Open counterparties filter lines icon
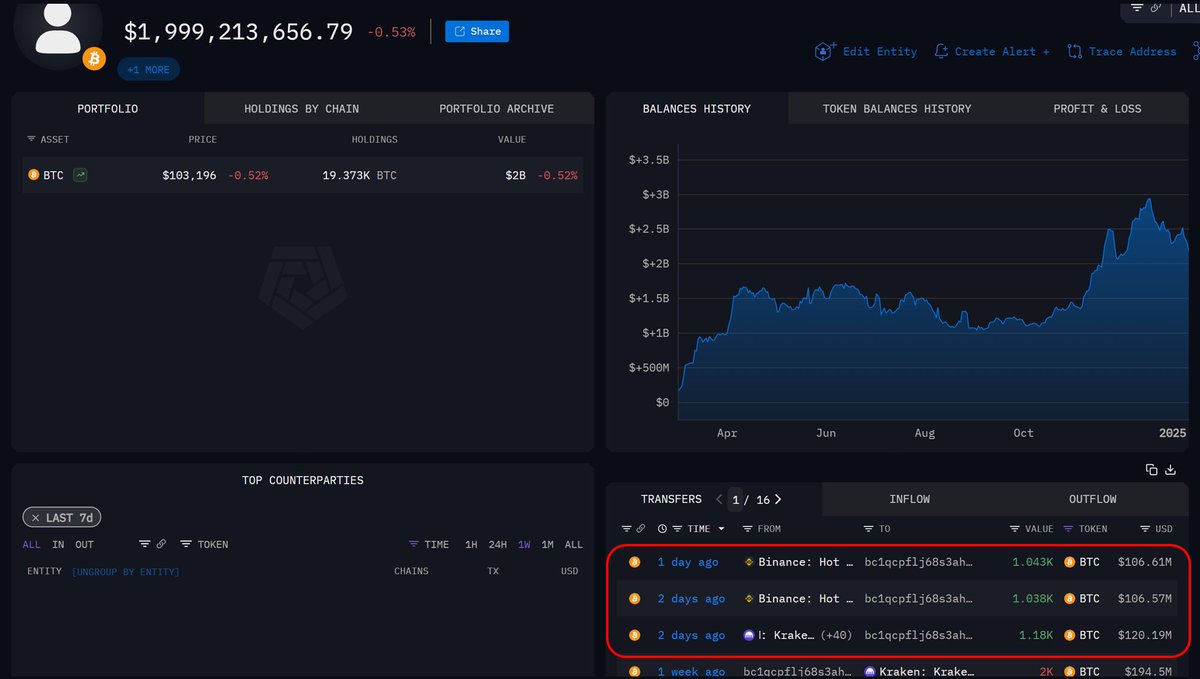The image size is (1200, 679). click(144, 544)
